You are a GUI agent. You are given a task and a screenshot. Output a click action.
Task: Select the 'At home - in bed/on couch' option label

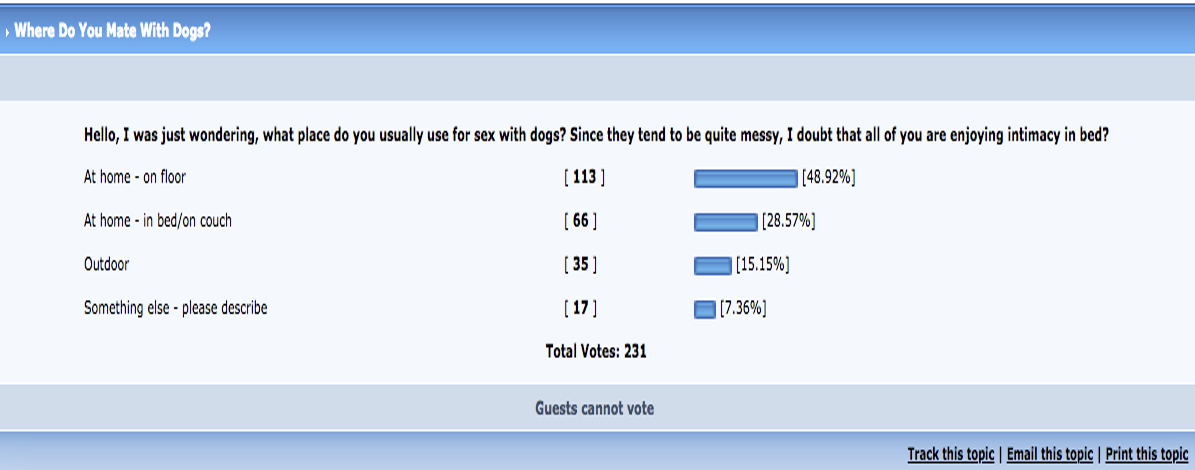click(x=158, y=222)
